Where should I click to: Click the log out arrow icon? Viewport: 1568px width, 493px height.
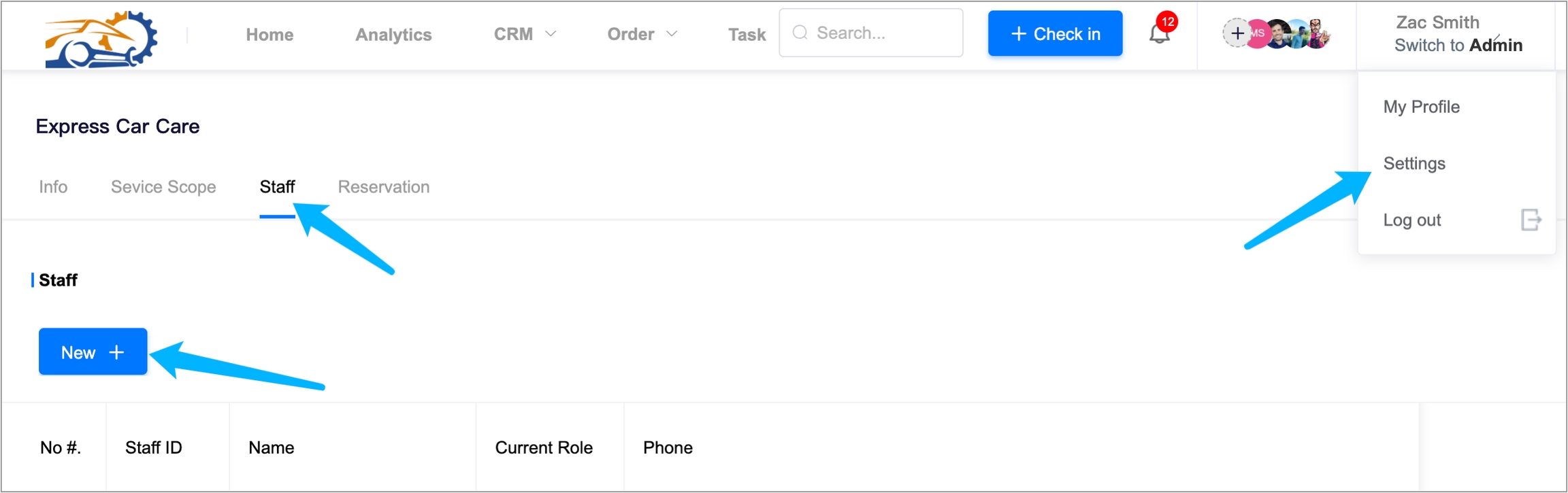(x=1531, y=220)
